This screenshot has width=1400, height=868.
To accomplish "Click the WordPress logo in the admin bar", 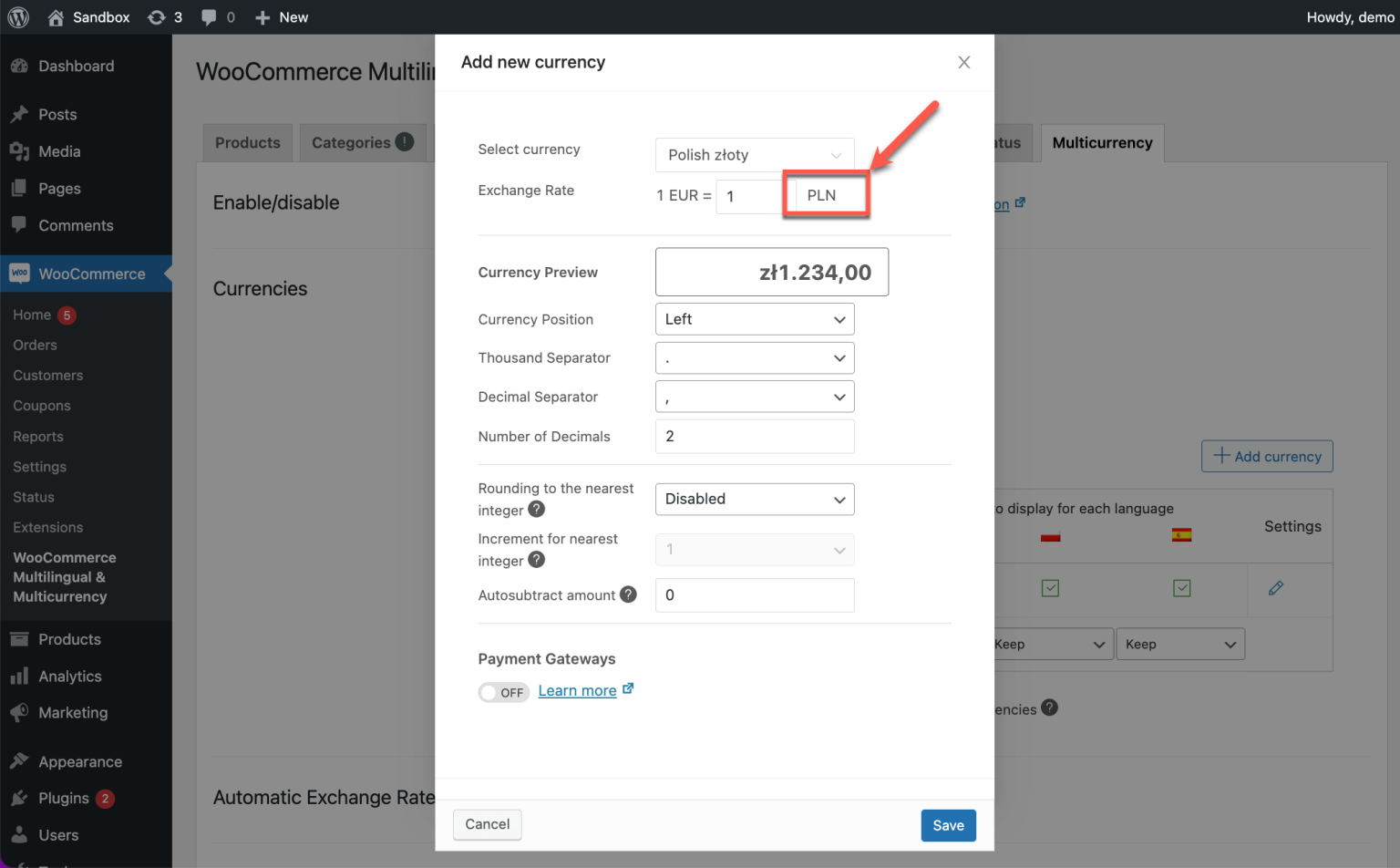I will pyautogui.click(x=18, y=16).
